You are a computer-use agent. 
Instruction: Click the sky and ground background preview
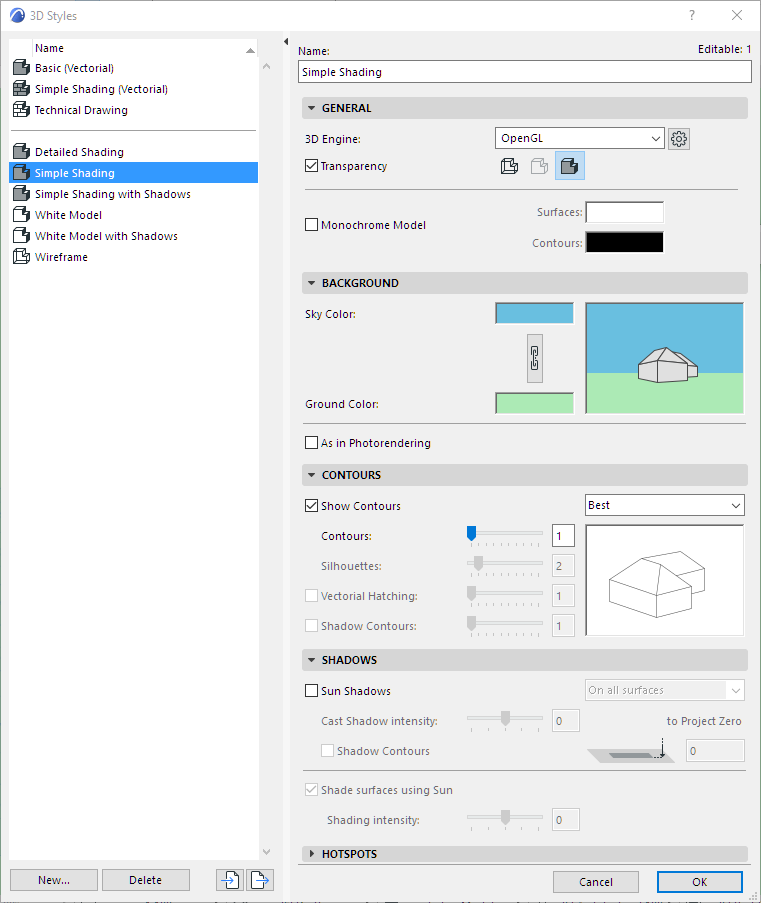(x=665, y=358)
